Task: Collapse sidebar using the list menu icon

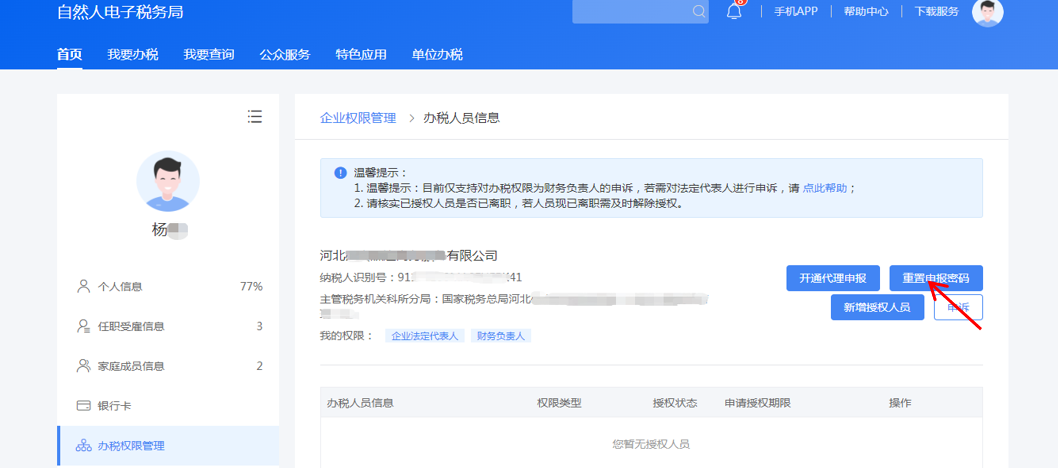Action: click(x=254, y=116)
